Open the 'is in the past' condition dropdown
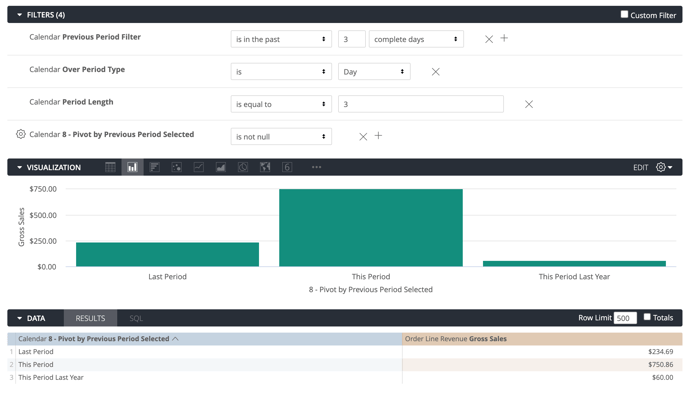Image resolution: width=688 pixels, height=393 pixels. (x=281, y=39)
